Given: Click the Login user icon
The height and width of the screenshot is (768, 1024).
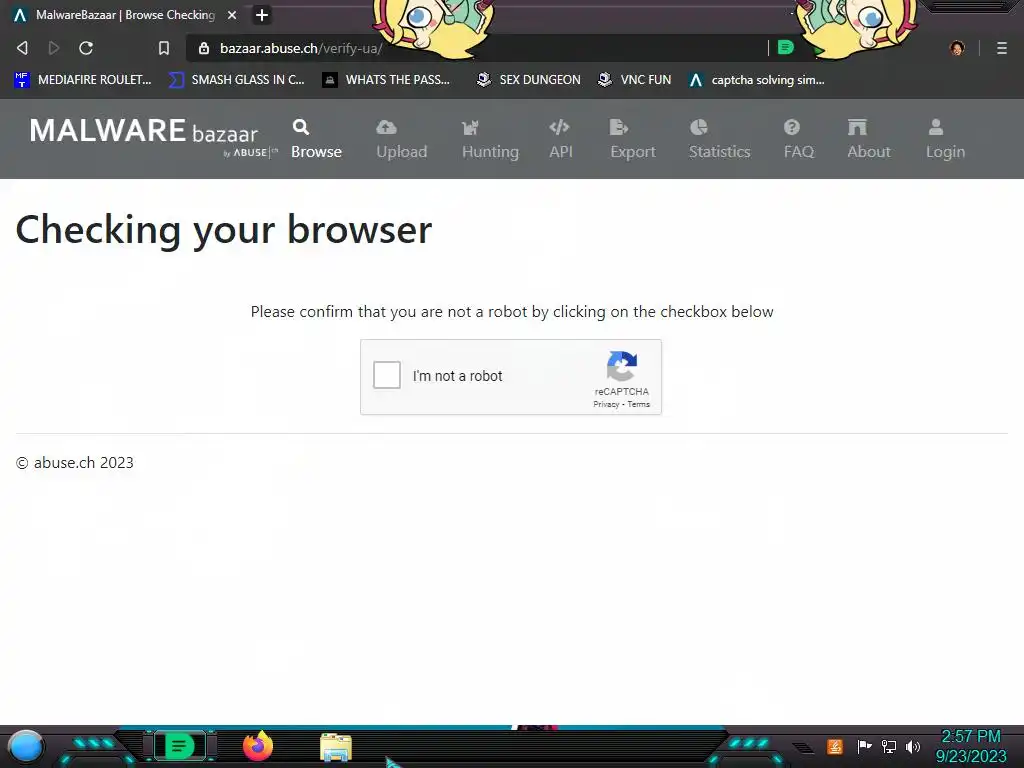Looking at the screenshot, I should point(936,127).
